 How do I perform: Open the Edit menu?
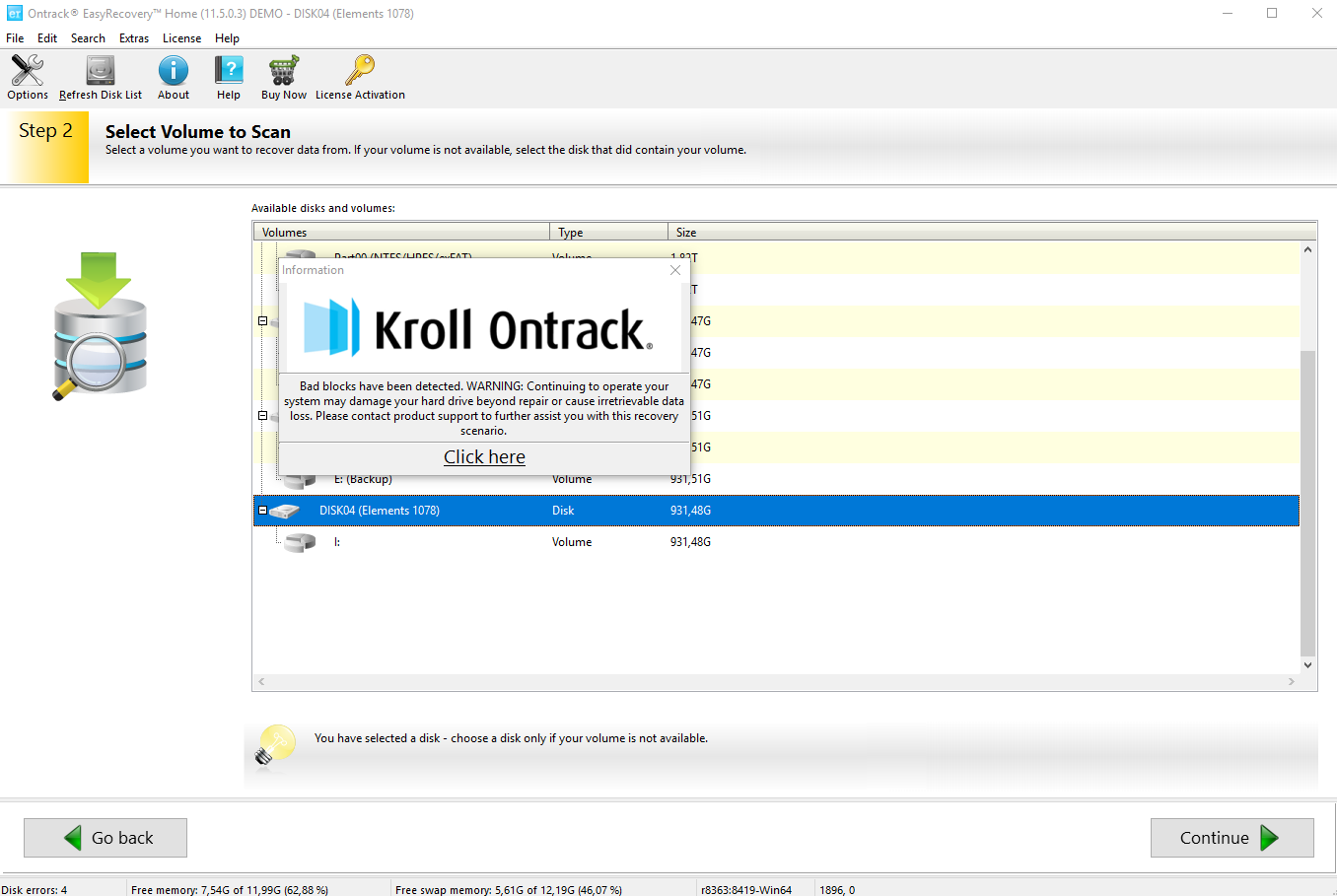(47, 38)
